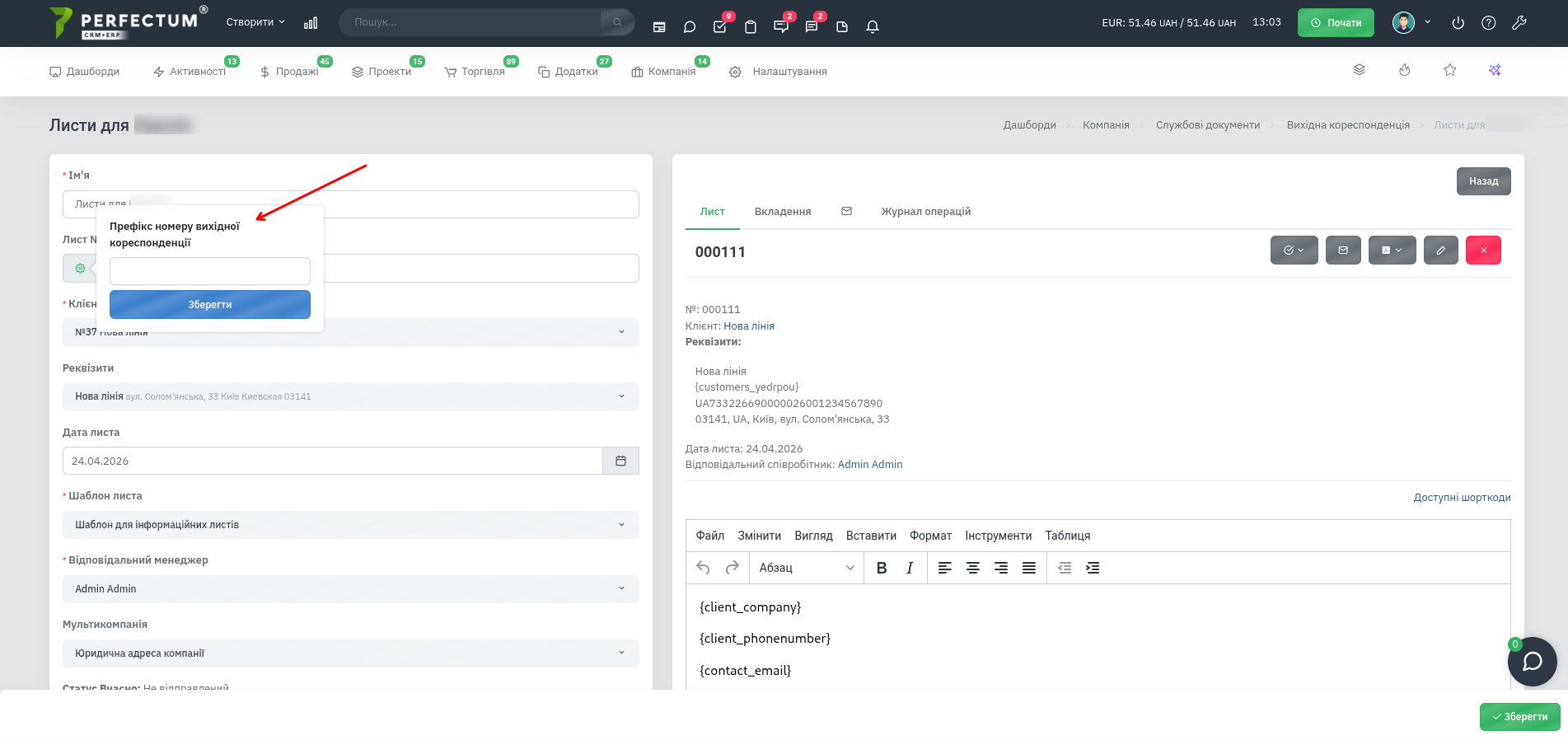
Task: Click the prefix number input field
Action: (x=210, y=271)
